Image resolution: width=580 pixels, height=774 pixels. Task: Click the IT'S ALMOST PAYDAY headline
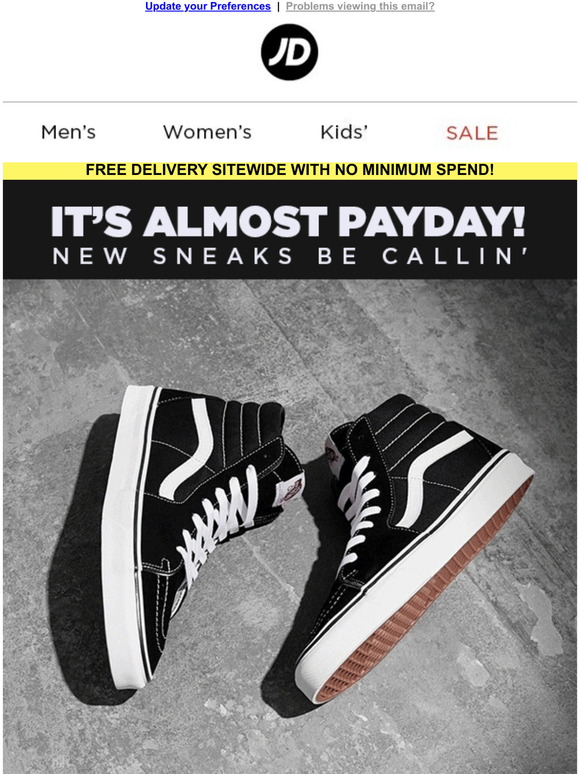tap(288, 222)
